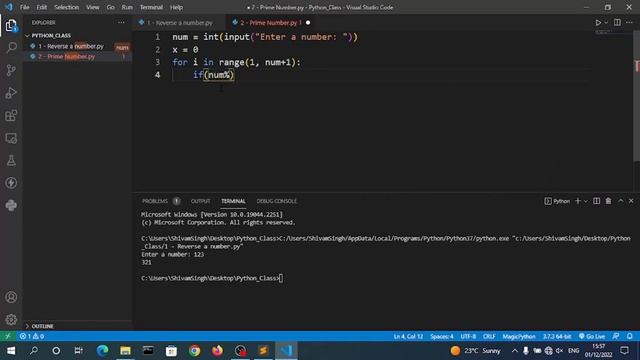The image size is (640, 360).
Task: Place cursor on code line 1
Action: pos(264,37)
